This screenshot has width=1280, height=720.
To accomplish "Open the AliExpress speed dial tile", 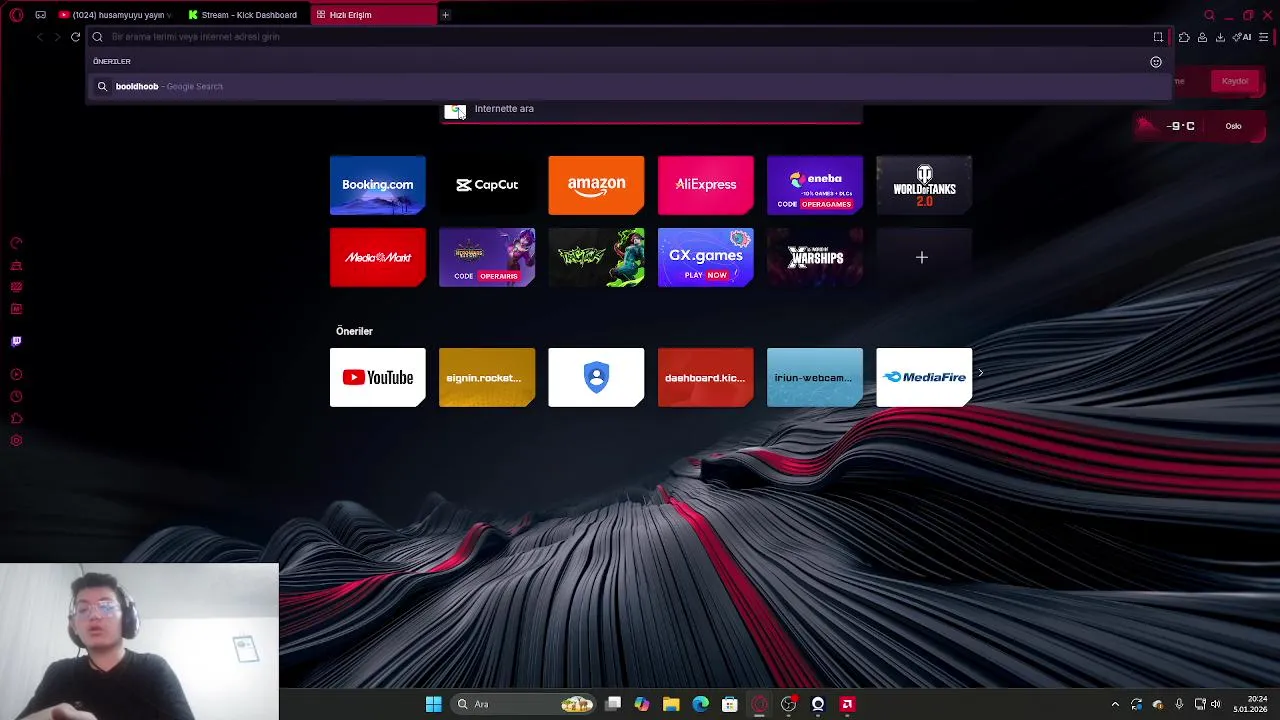I will pos(705,185).
